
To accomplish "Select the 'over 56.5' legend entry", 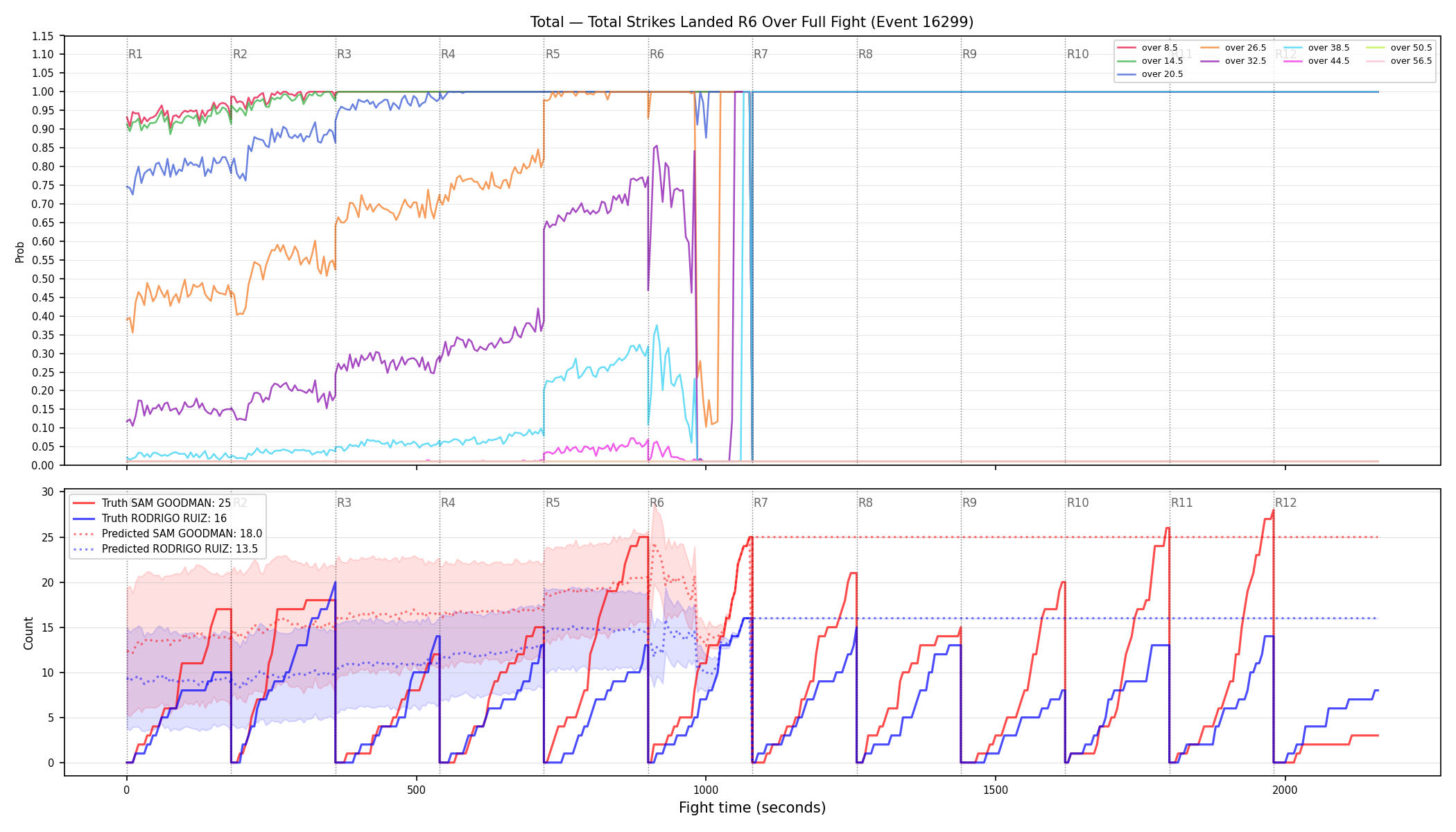I will (1399, 61).
